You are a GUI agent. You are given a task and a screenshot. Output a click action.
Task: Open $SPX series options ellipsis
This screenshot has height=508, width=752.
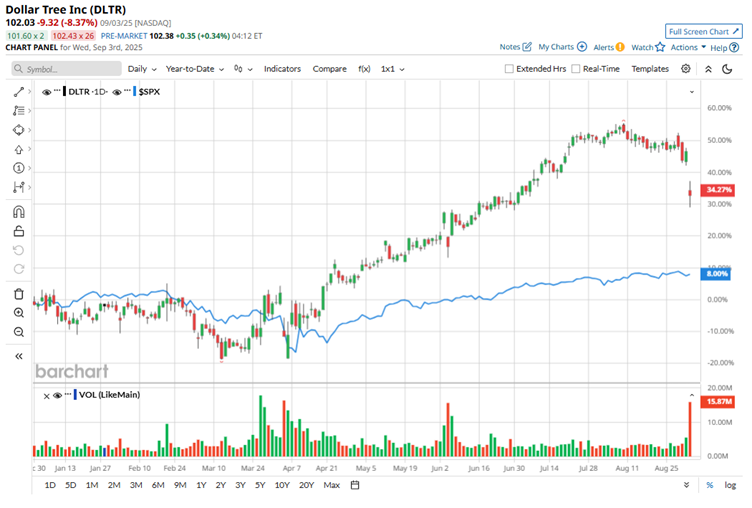[x=128, y=91]
